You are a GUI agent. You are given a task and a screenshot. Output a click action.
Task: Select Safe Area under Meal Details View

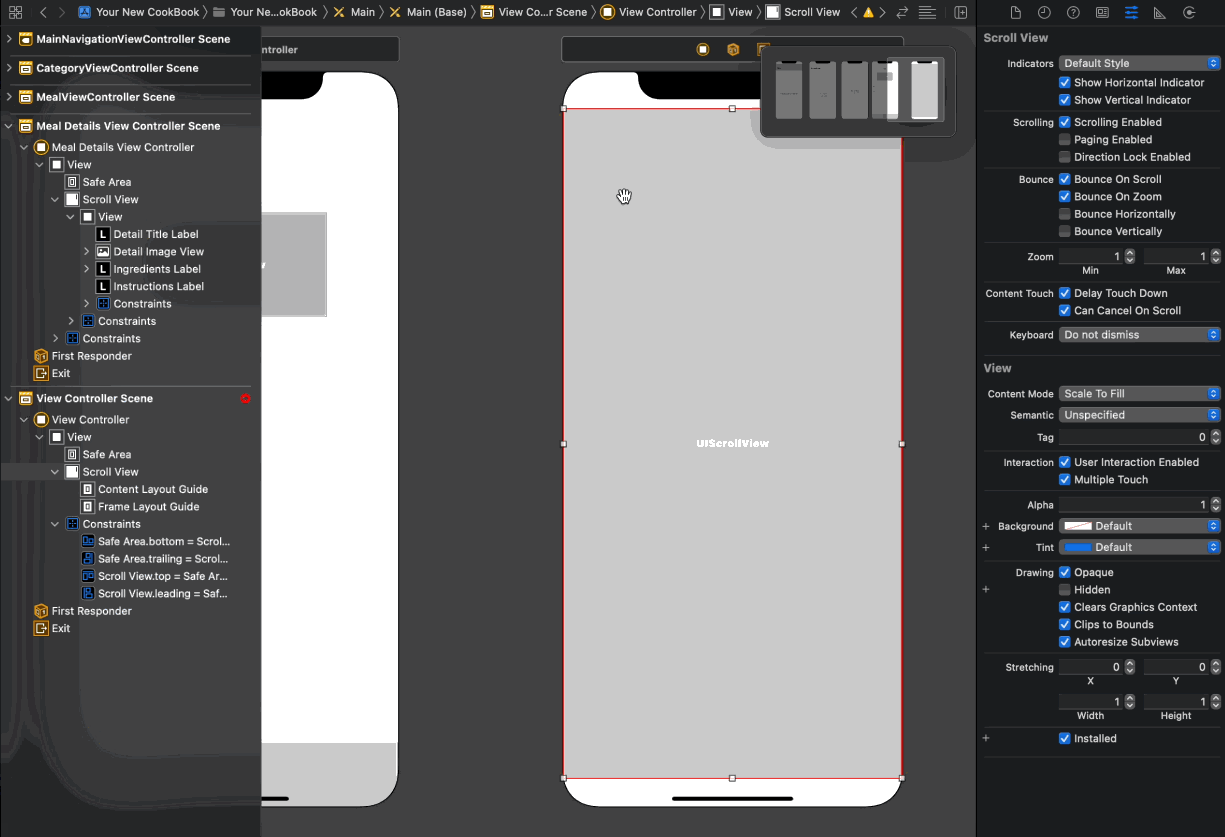pos(107,182)
